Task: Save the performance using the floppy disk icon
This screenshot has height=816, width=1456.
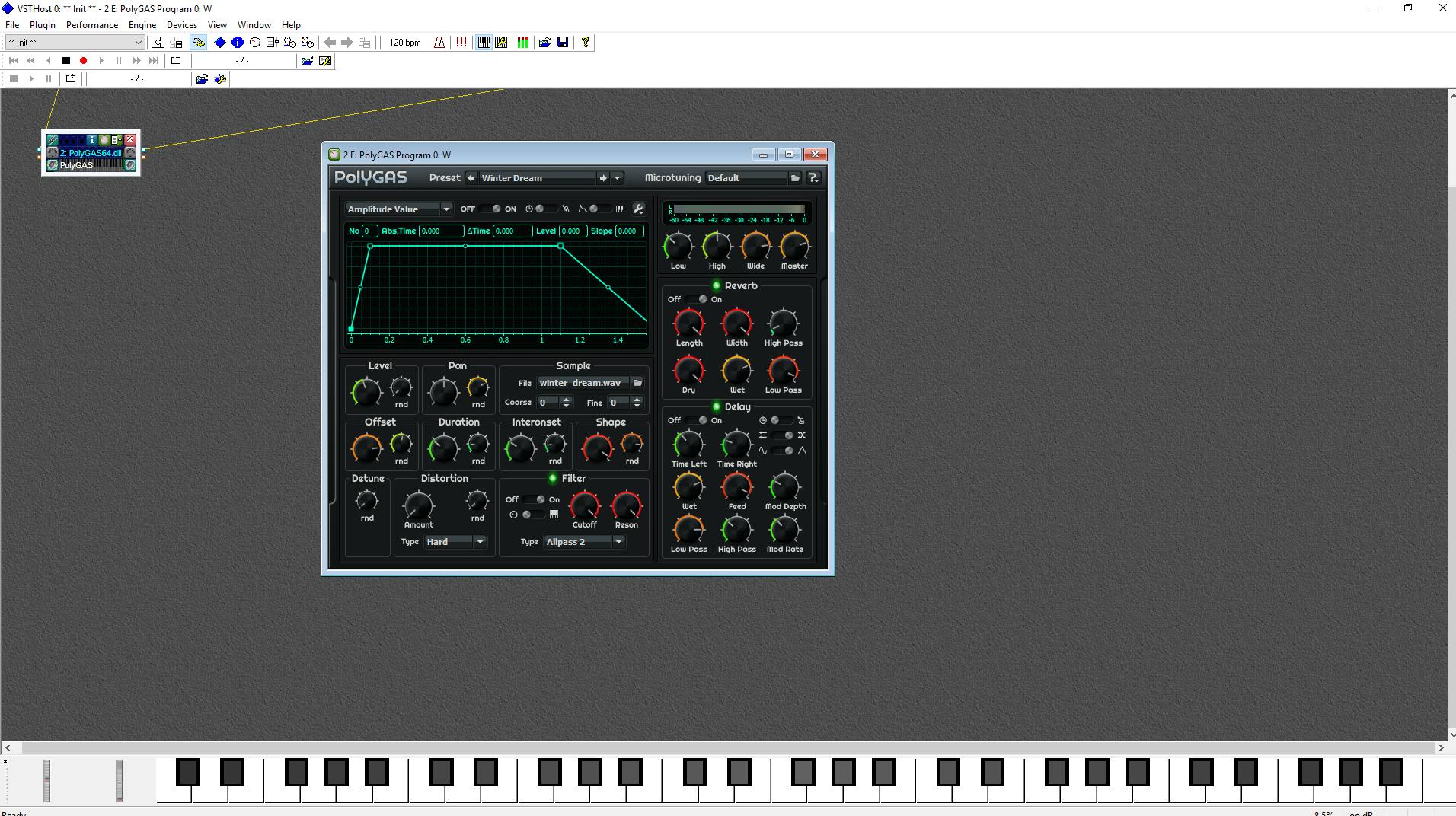Action: (x=563, y=43)
